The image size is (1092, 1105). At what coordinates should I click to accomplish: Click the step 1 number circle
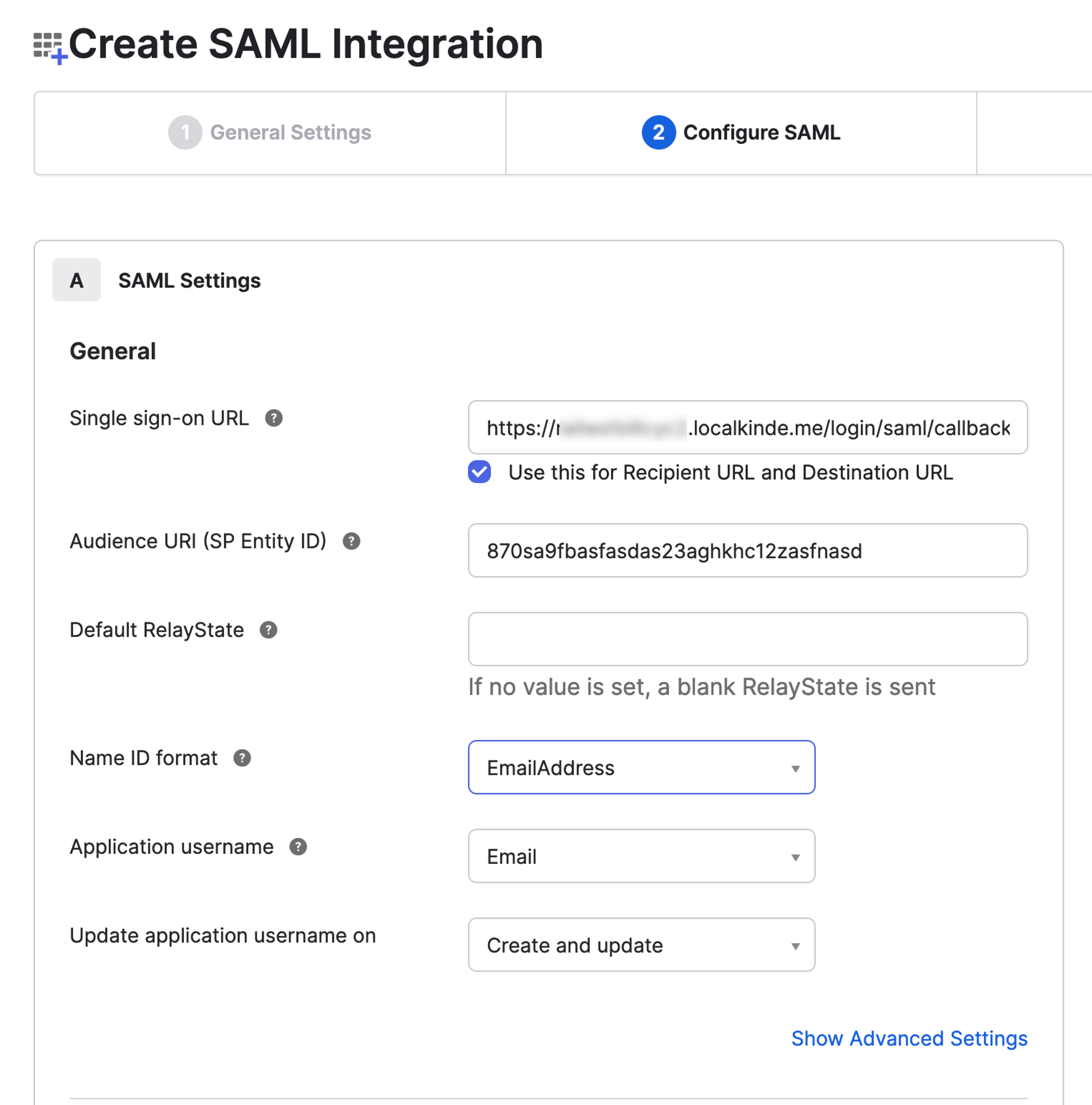(x=185, y=133)
